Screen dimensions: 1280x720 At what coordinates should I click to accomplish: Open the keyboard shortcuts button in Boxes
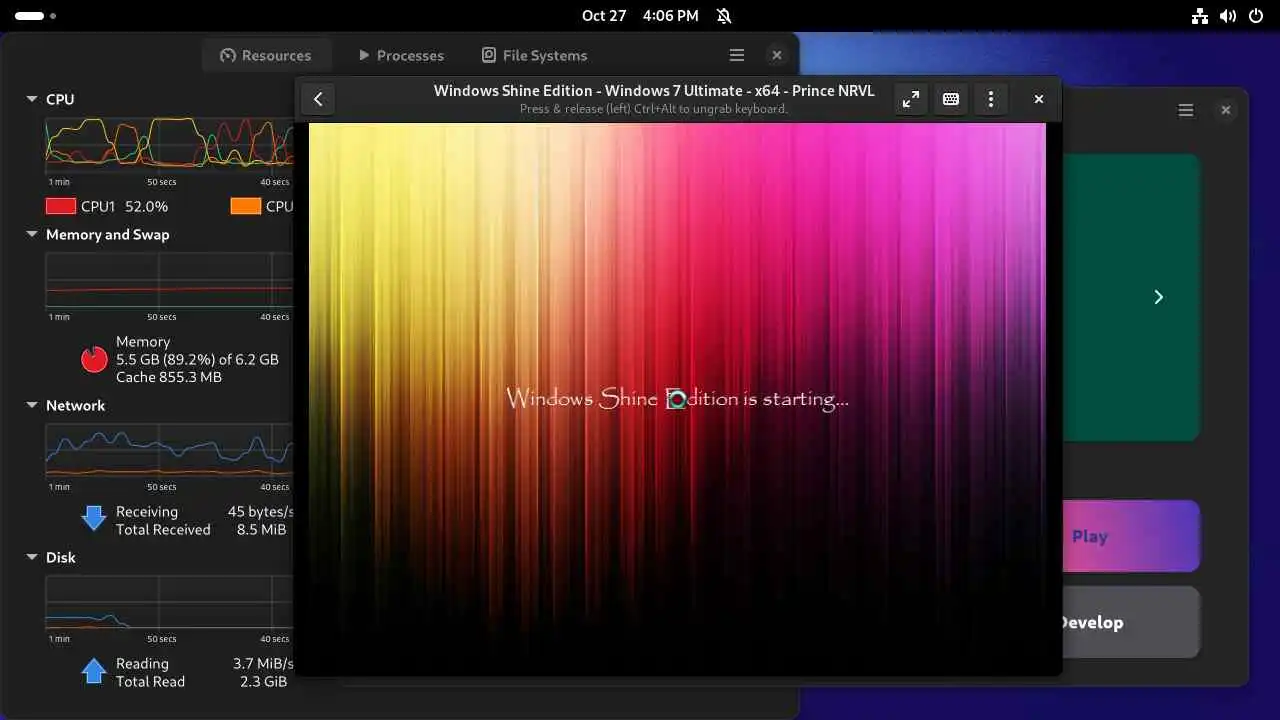pyautogui.click(x=951, y=99)
